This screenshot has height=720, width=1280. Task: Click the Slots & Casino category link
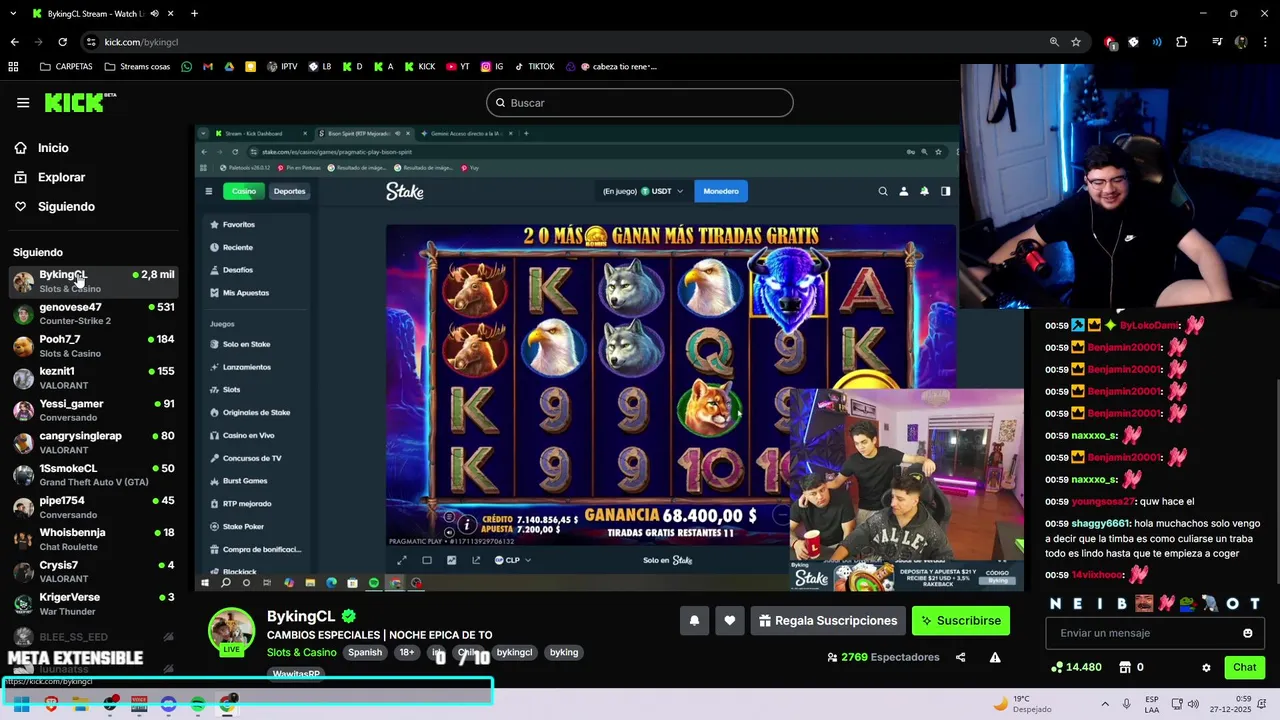pos(302,652)
